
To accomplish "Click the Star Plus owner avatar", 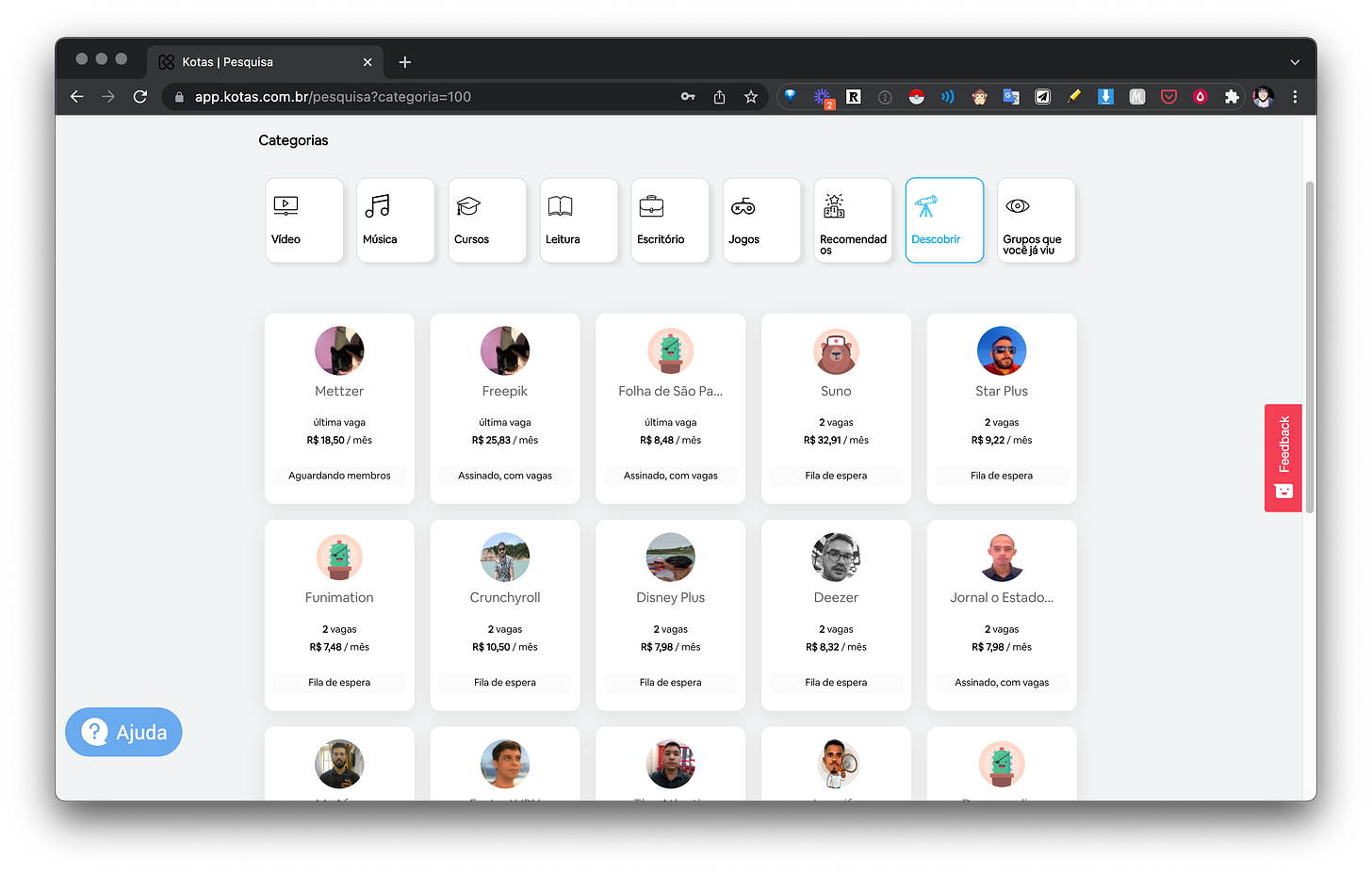I will 1002,351.
